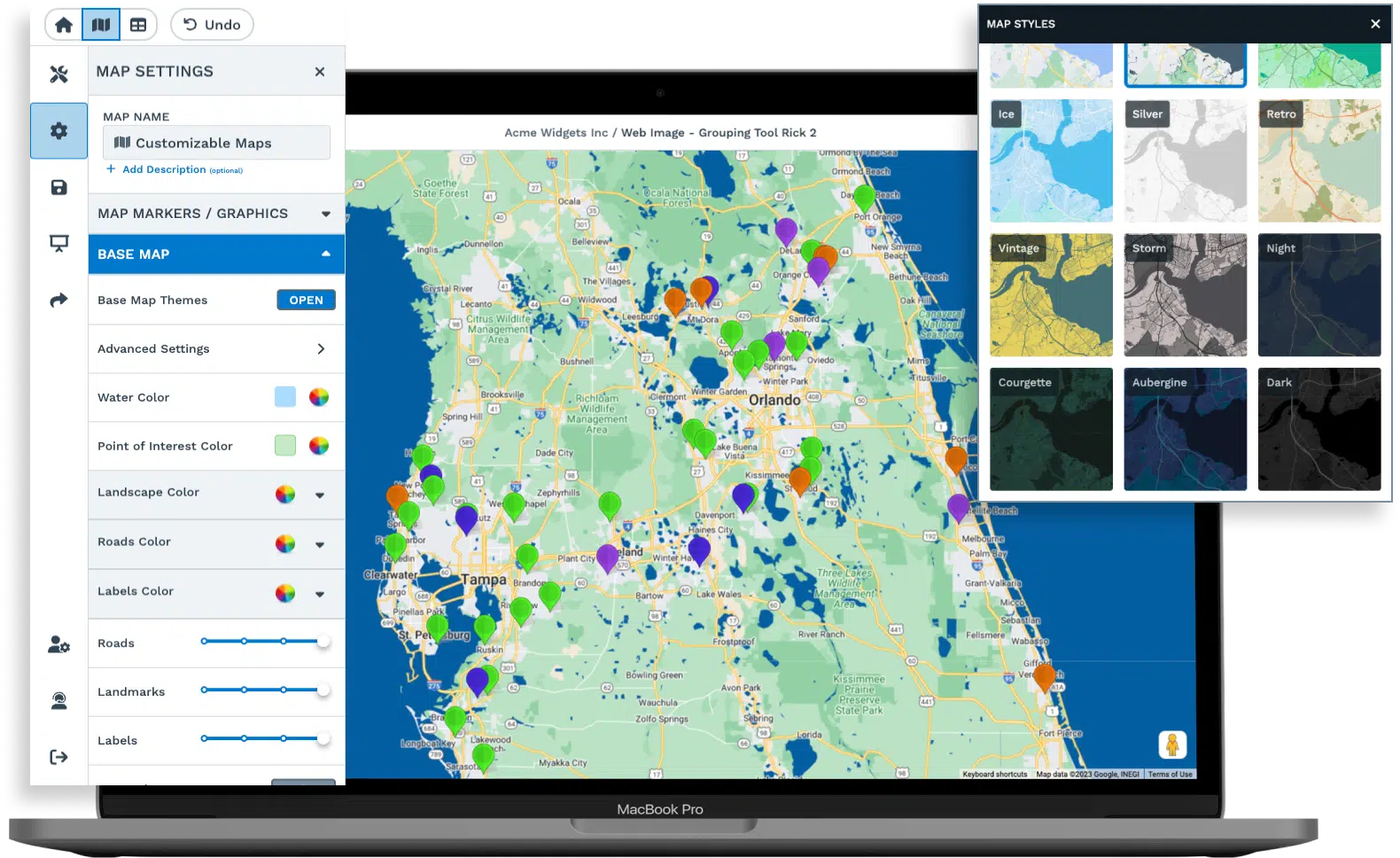Screen dimensions: 1400x858
Task: Switch to the map view icon
Action: click(x=101, y=25)
